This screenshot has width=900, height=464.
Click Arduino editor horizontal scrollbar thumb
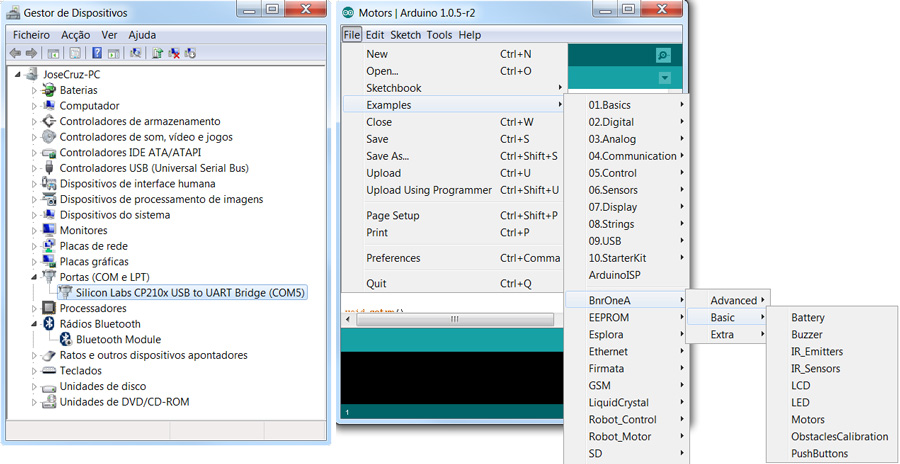click(x=454, y=319)
